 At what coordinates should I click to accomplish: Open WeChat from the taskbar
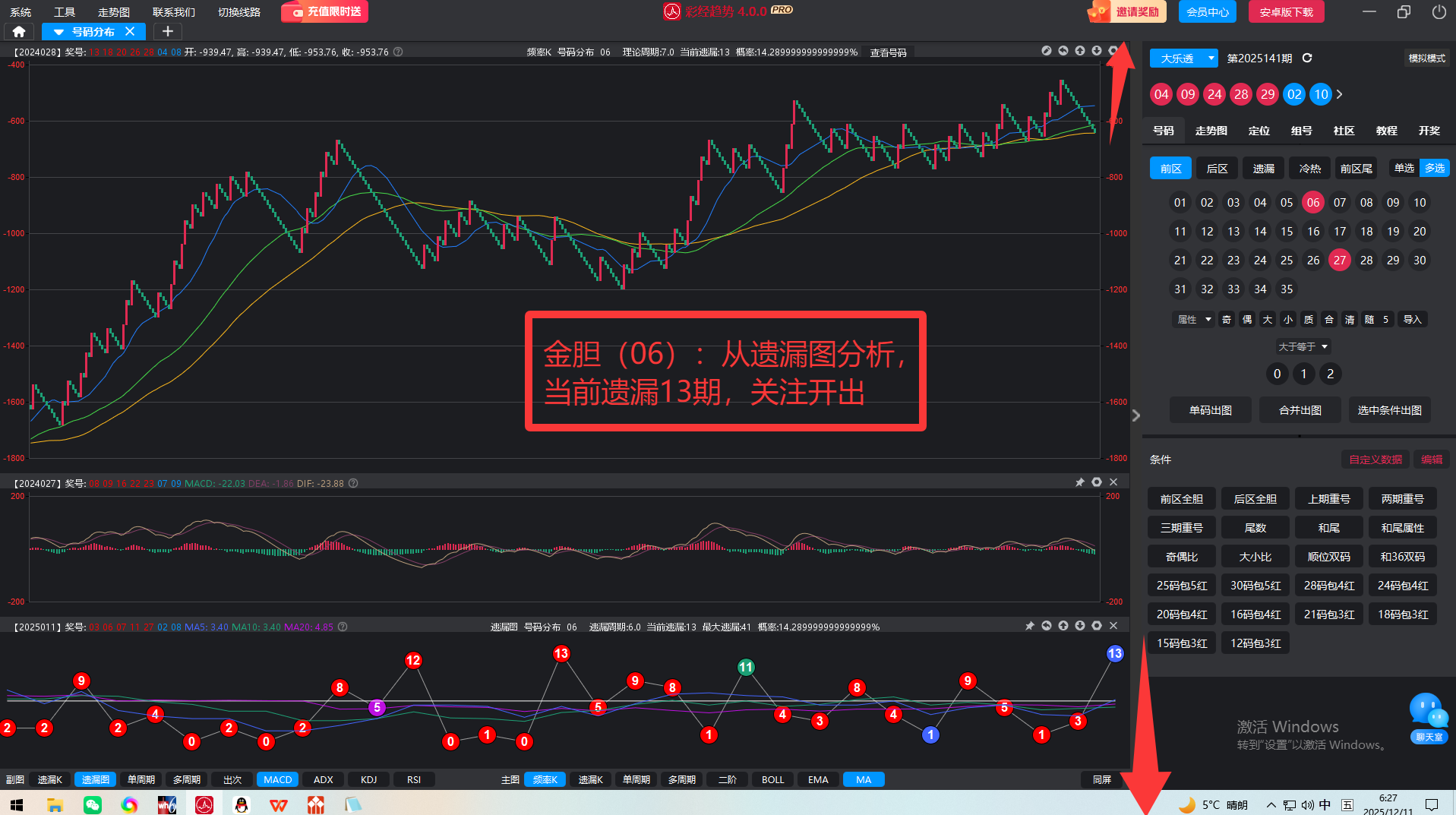93,804
